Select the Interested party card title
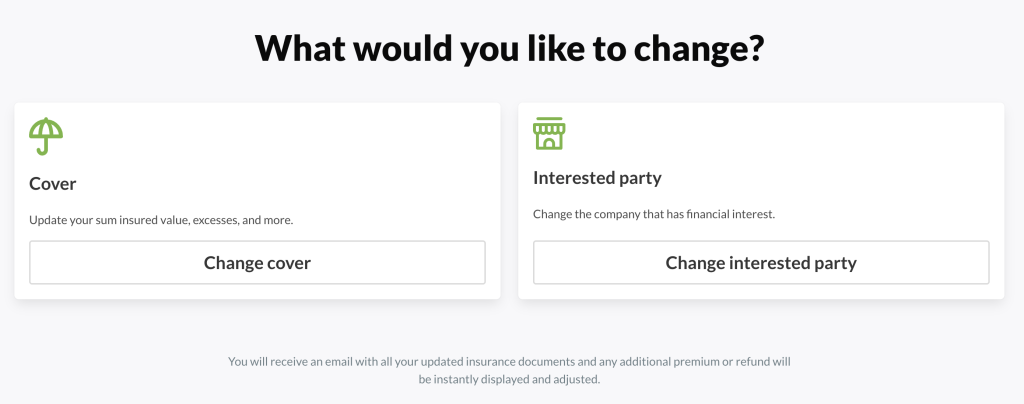1024x404 pixels. pyautogui.click(x=597, y=178)
